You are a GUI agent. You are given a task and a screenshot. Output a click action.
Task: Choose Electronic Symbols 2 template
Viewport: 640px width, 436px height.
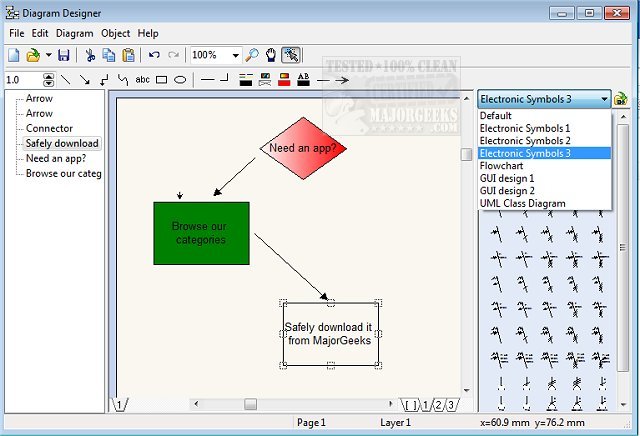544,141
